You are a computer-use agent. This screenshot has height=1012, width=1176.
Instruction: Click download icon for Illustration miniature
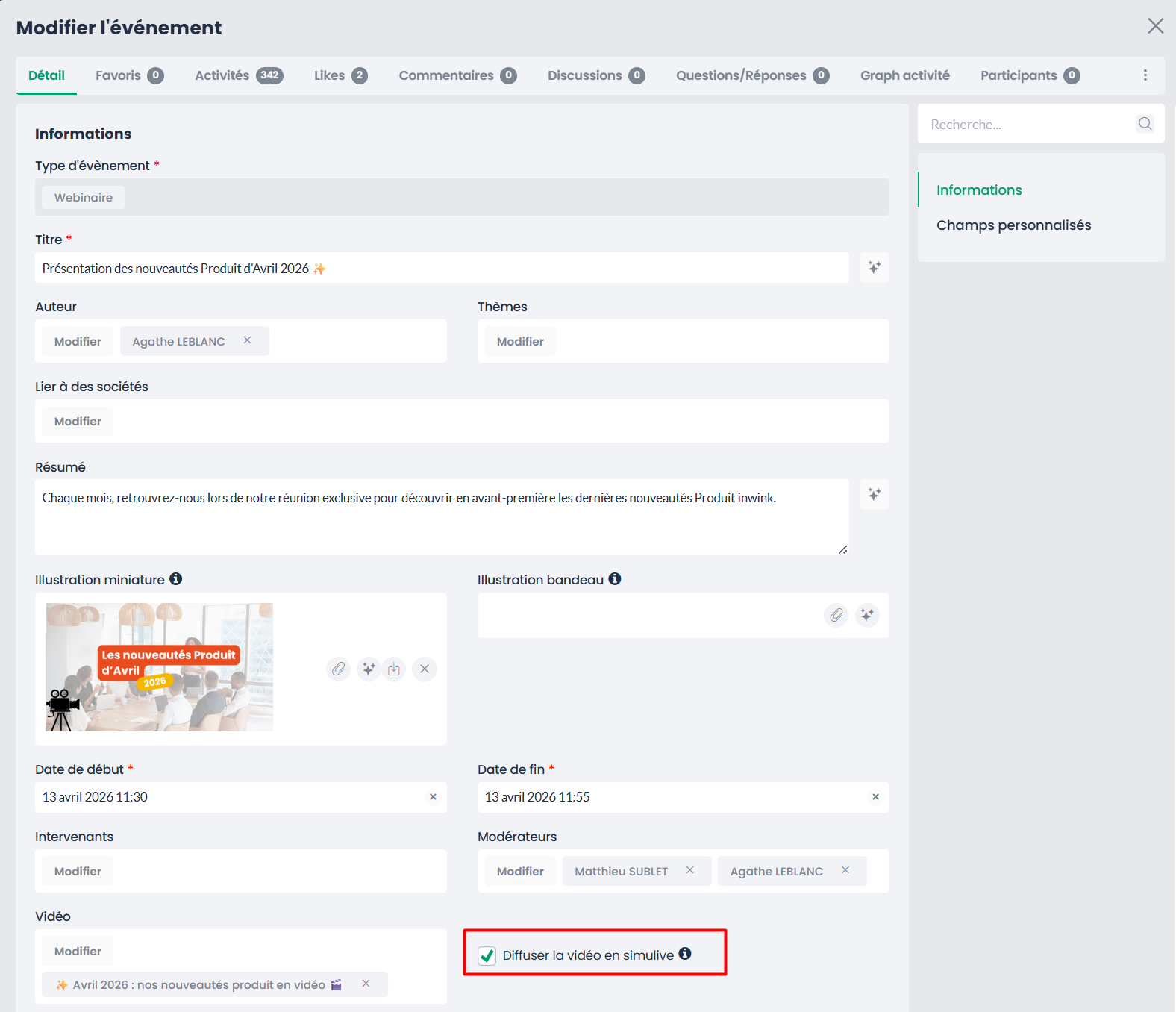pos(394,669)
